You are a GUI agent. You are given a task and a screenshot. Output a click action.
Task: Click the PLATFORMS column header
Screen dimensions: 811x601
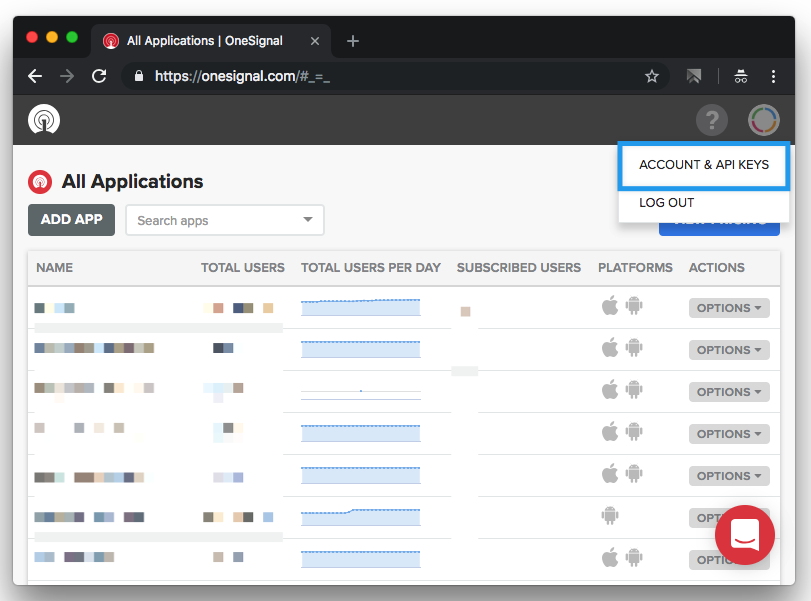tap(635, 268)
